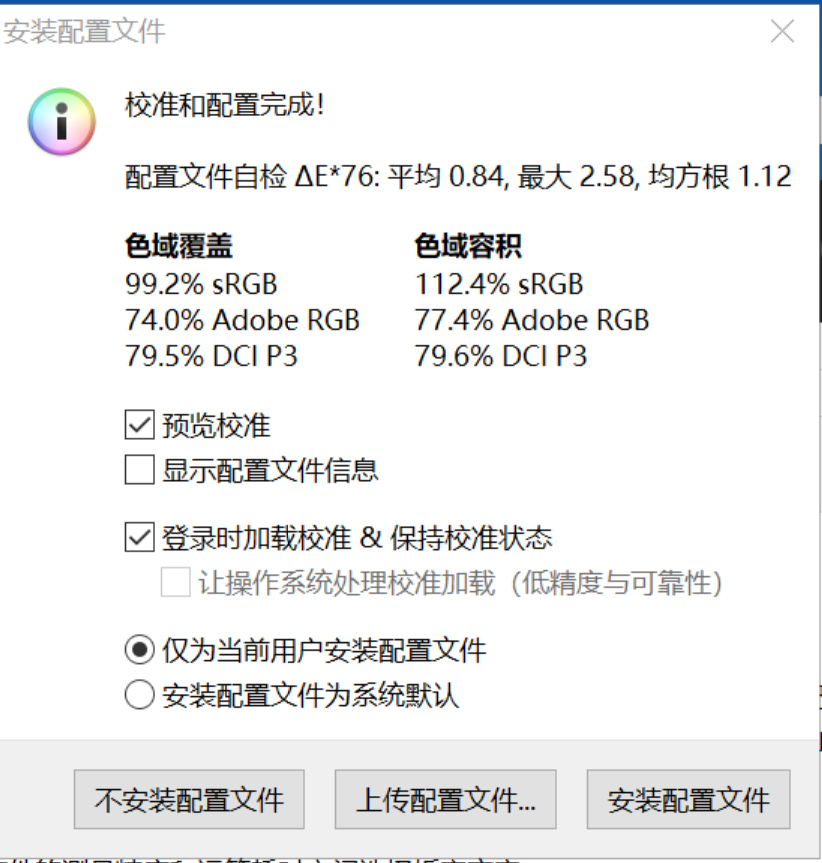Open the 上传配置文件... upload button
Viewport: 822px width, 863px height.
coord(446,799)
